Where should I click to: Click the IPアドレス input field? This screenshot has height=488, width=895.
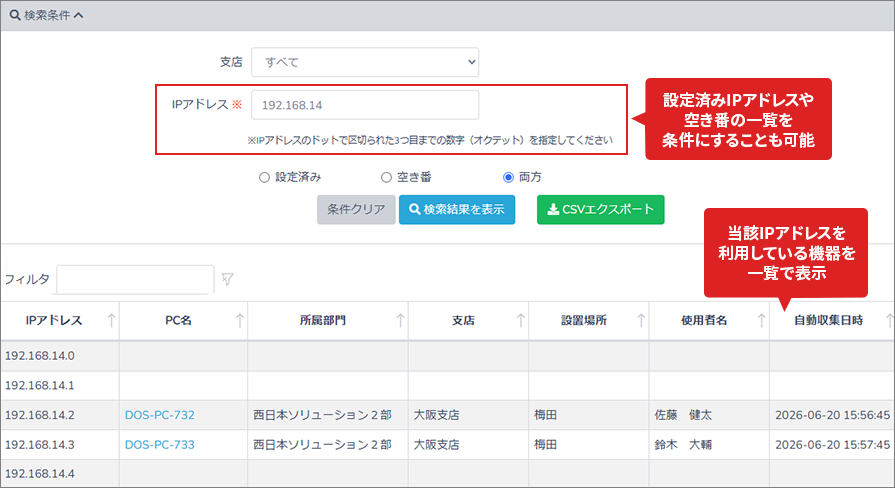click(x=365, y=104)
